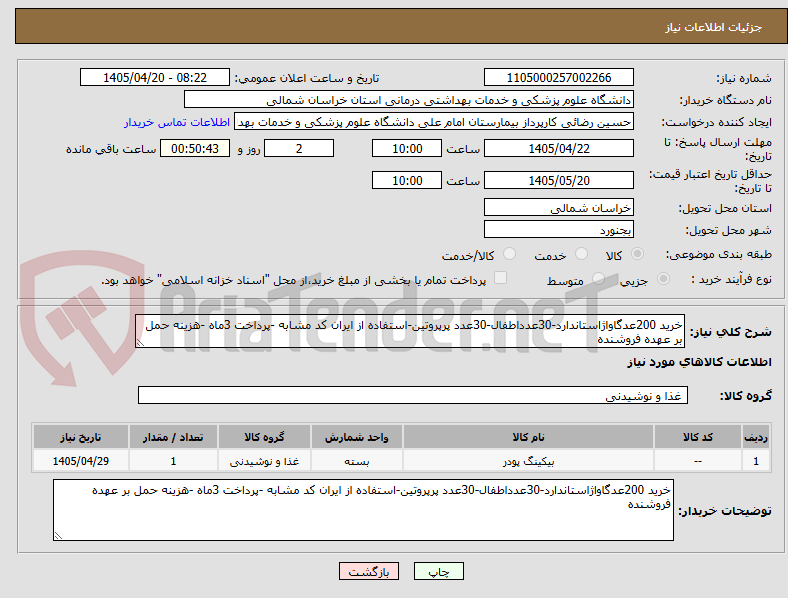The height and width of the screenshot is (598, 788).
Task: Click the label استان محل تحویل
Action: click(725, 208)
